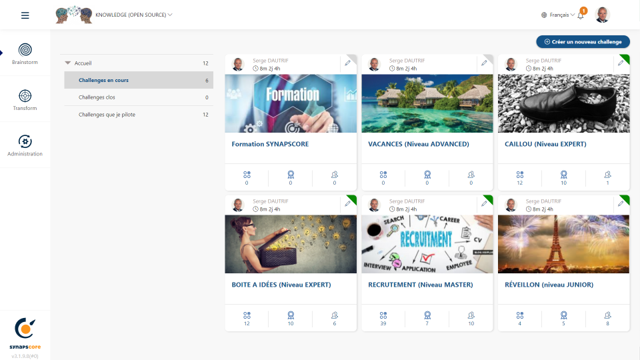Open the VACANCES (Niveau ADVANCED) title link
The image size is (640, 360).
(x=418, y=144)
